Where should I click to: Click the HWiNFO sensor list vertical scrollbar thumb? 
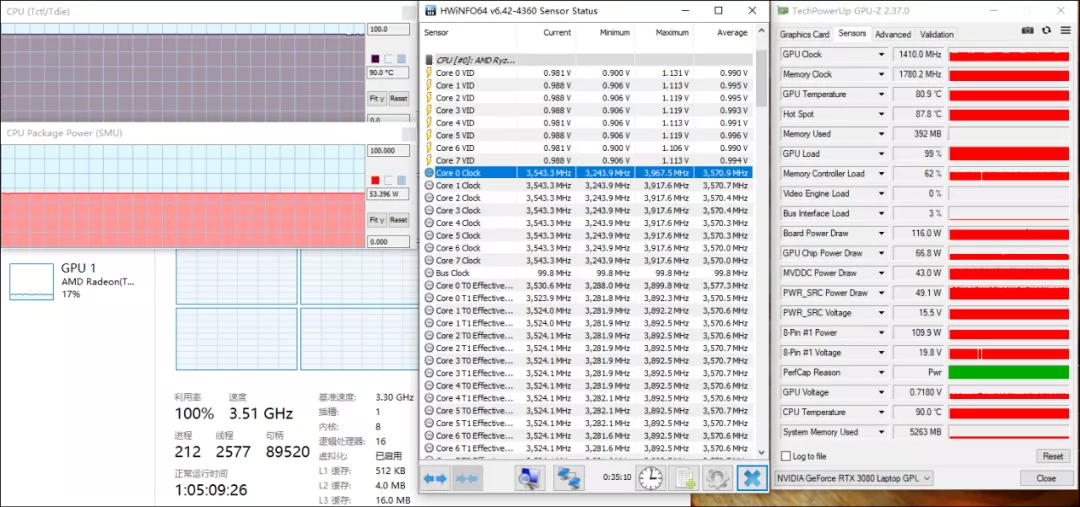[761, 78]
